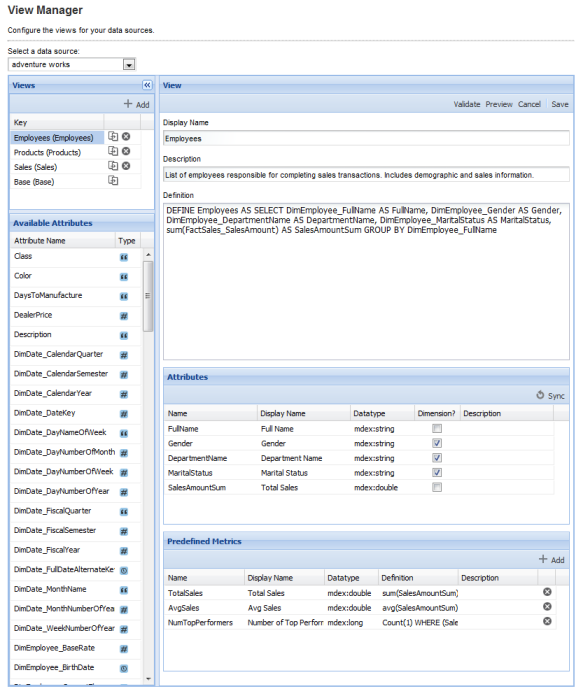Image resolution: width=581 pixels, height=690 pixels.
Task: Click Definition header in Predefined Metrics
Action: [418, 578]
